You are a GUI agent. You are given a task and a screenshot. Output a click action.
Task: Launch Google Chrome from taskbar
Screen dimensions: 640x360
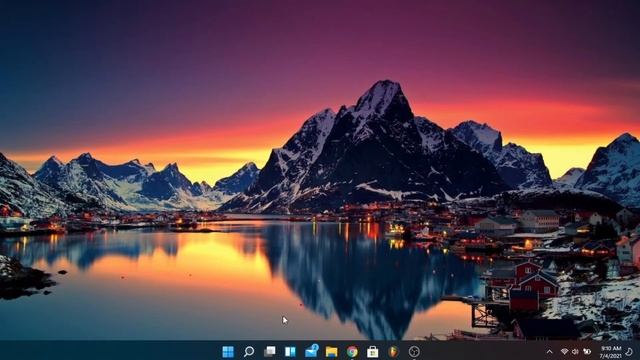[x=352, y=351]
